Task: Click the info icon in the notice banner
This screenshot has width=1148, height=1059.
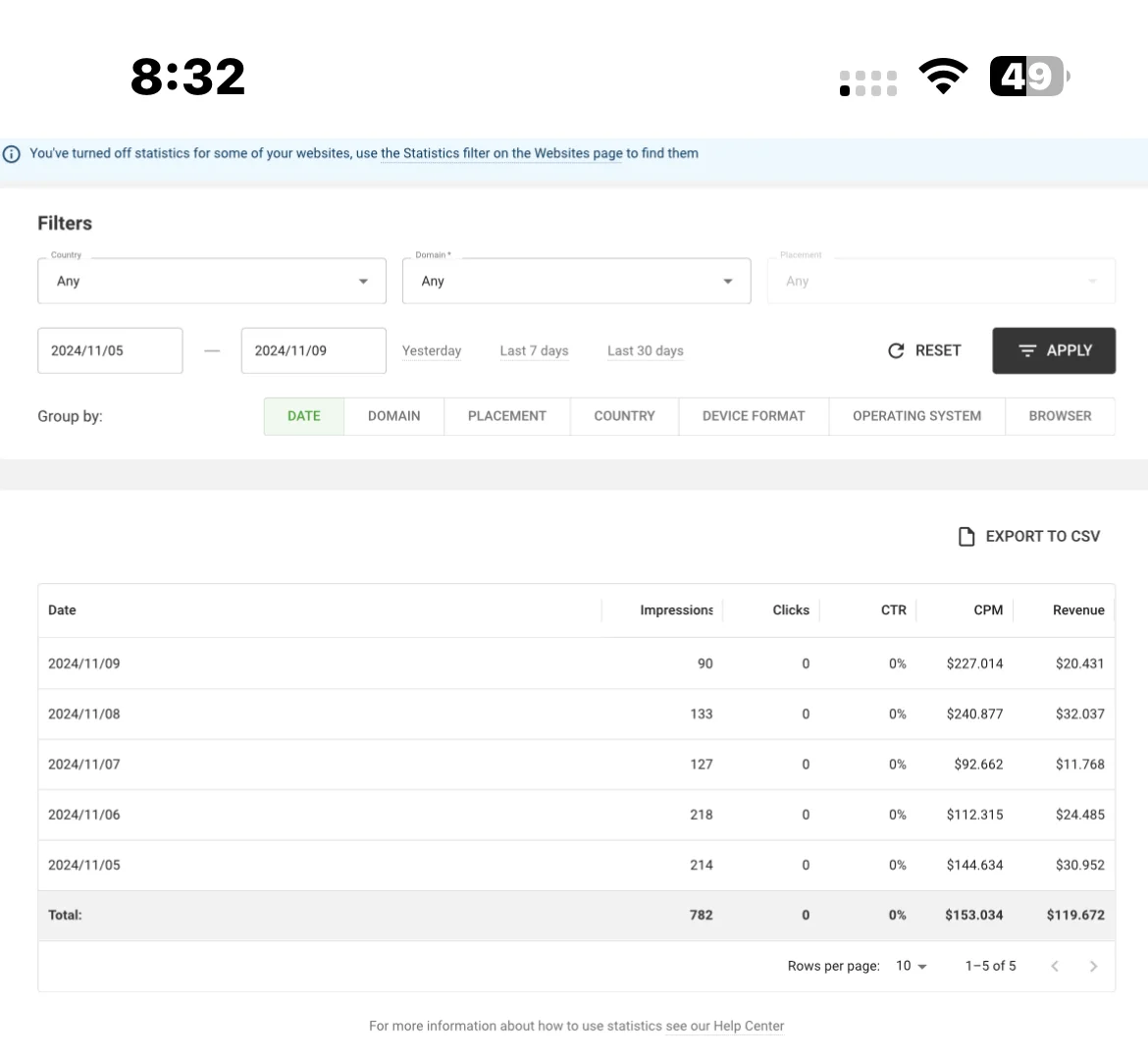Action: point(11,154)
